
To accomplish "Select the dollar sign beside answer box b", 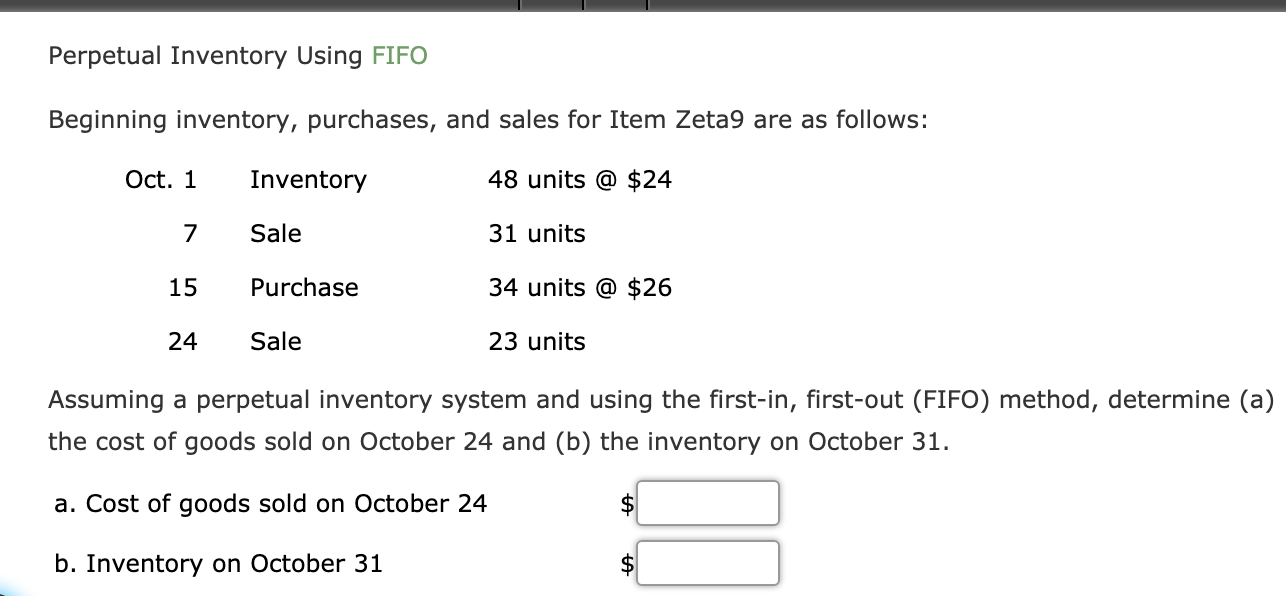I will coord(625,563).
